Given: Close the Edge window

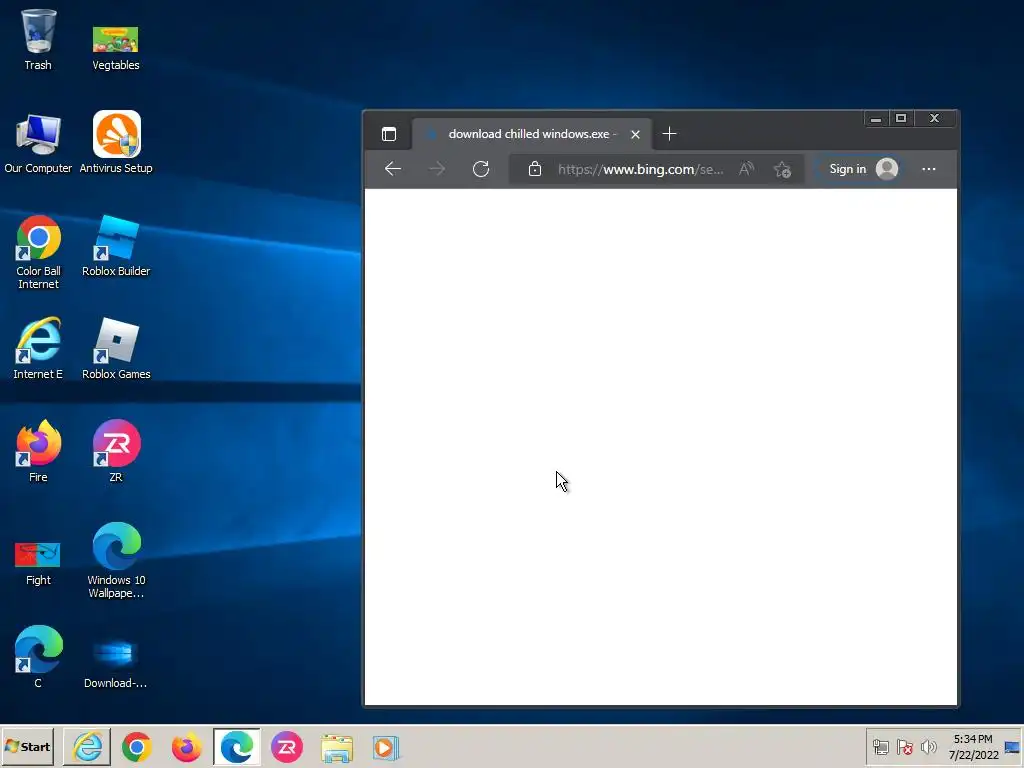Looking at the screenshot, I should pos(935,119).
